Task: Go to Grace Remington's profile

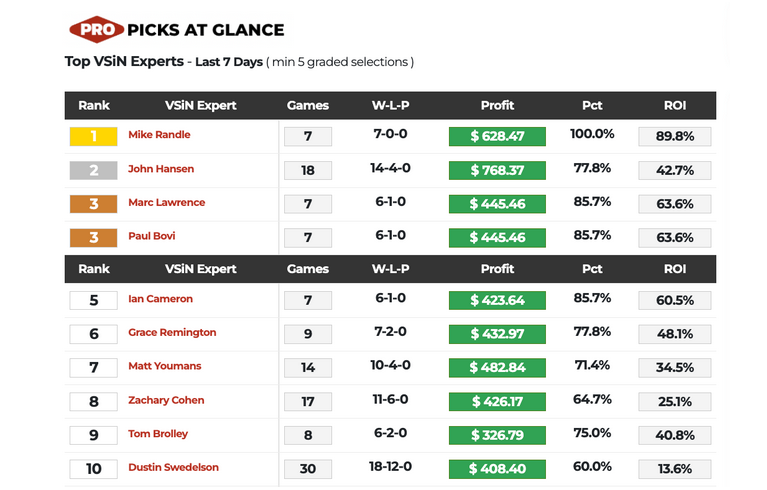Action: 172,332
